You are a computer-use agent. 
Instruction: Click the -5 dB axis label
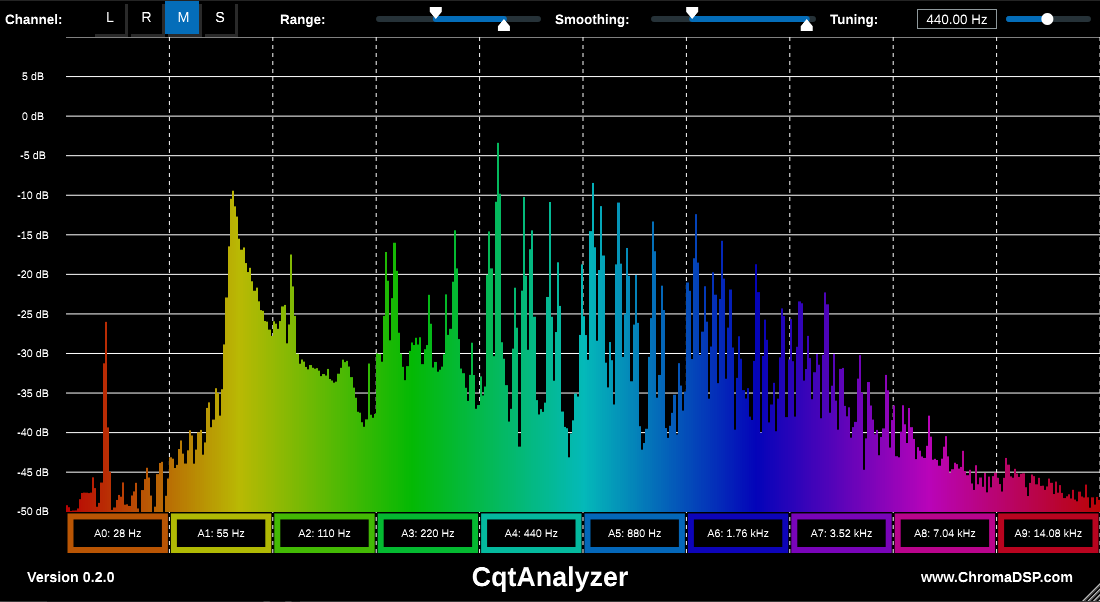pyautogui.click(x=32, y=155)
